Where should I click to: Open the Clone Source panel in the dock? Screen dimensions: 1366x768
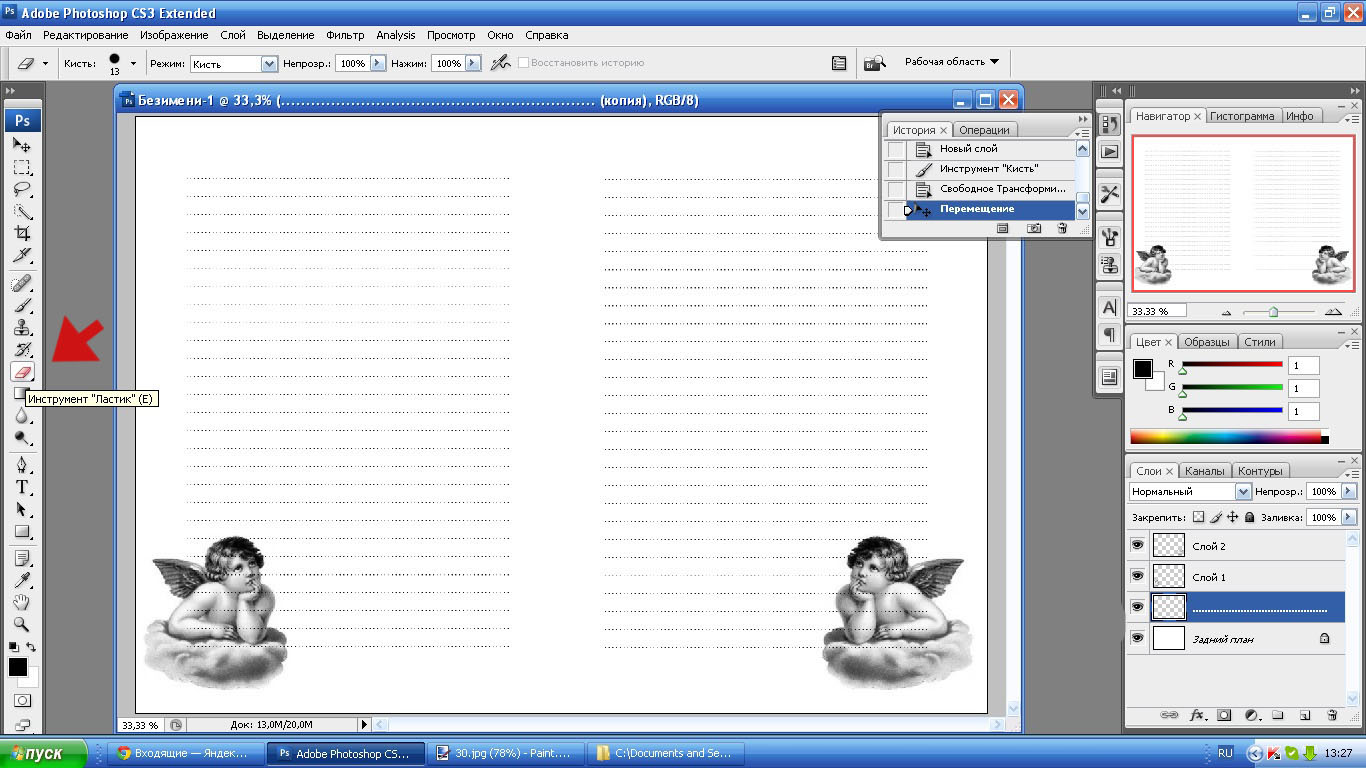point(1109,265)
